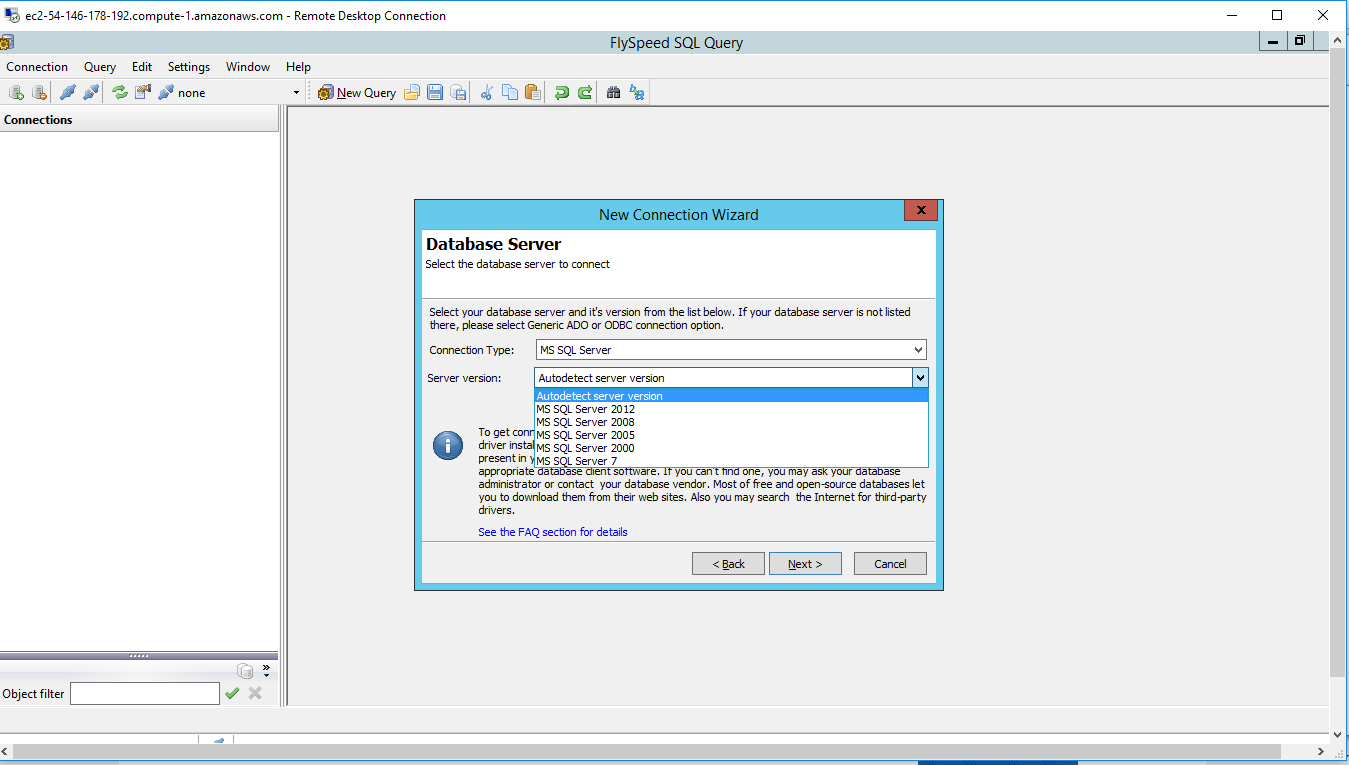Viewport: 1349px width, 765px height.
Task: Undo the last action
Action: (560, 91)
